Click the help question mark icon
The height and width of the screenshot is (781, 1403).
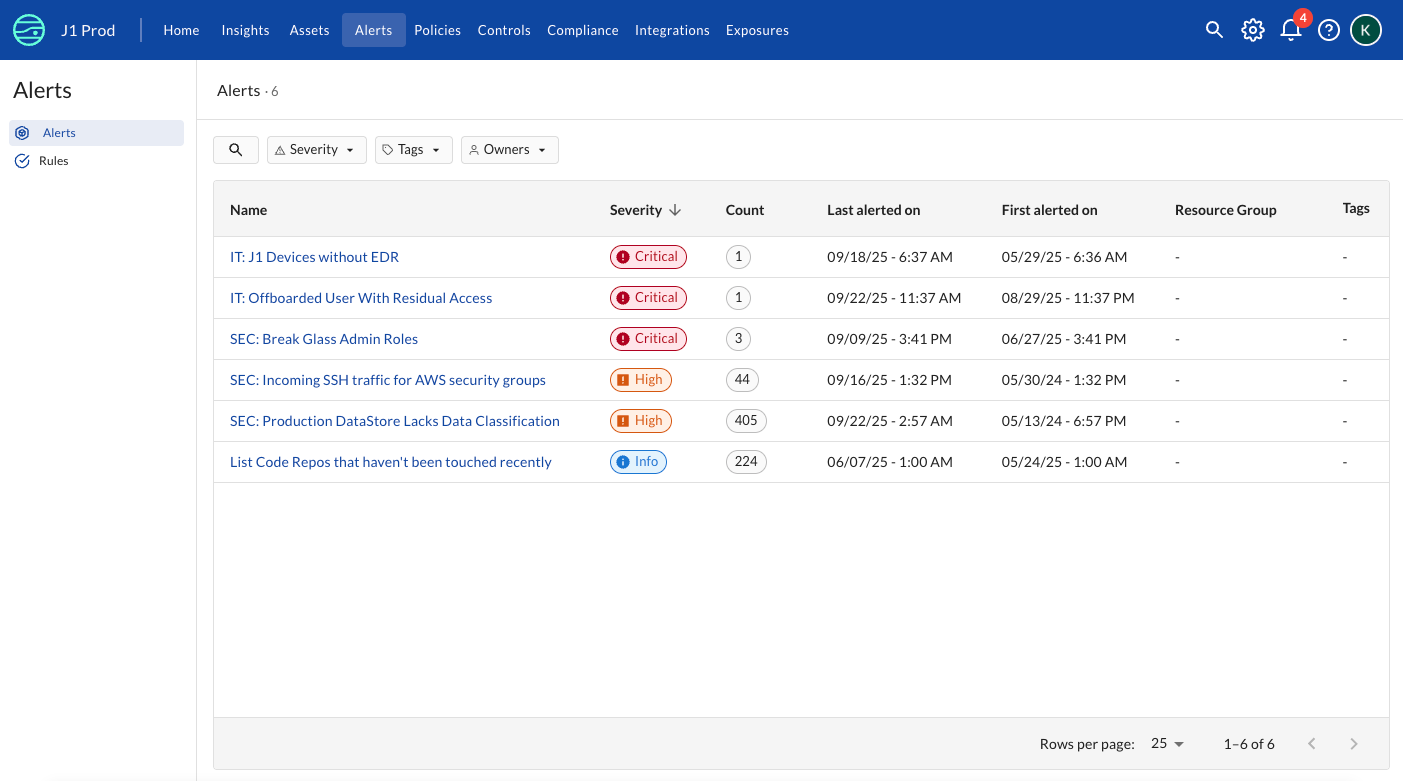point(1328,30)
